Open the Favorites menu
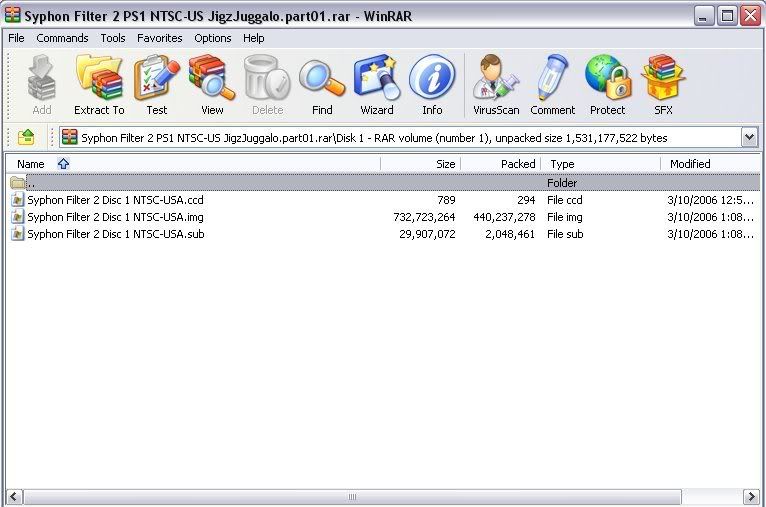This screenshot has height=507, width=766. click(x=159, y=38)
